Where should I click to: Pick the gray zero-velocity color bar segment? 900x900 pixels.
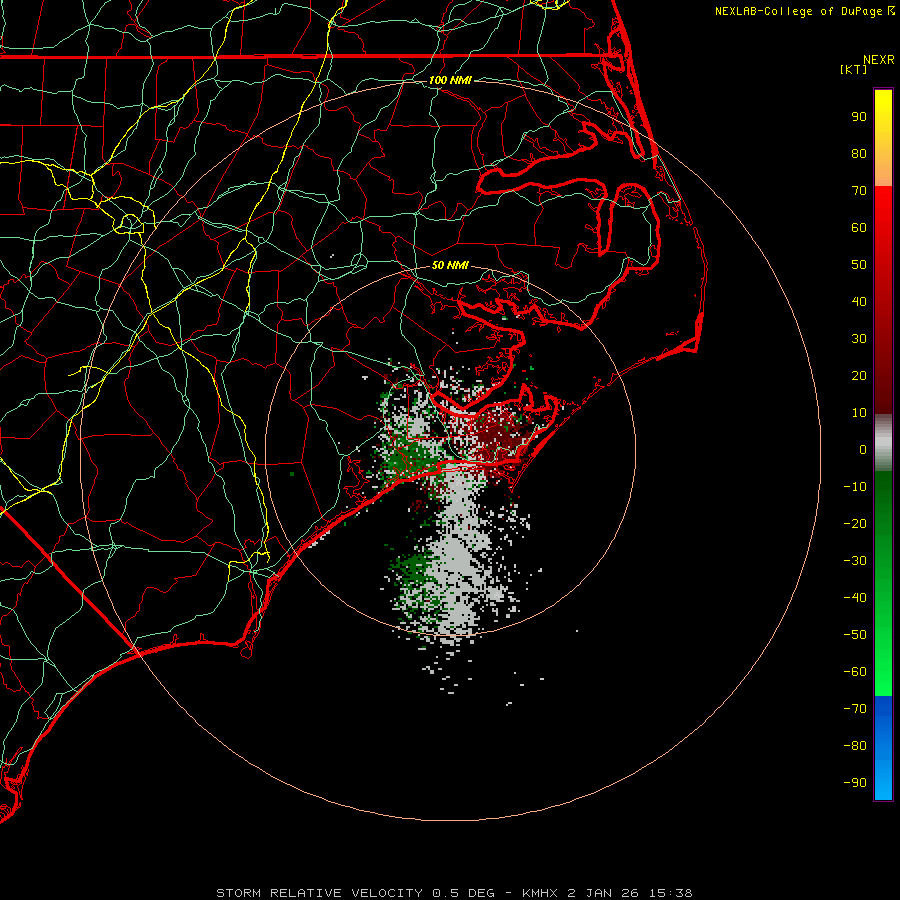pyautogui.click(x=883, y=443)
